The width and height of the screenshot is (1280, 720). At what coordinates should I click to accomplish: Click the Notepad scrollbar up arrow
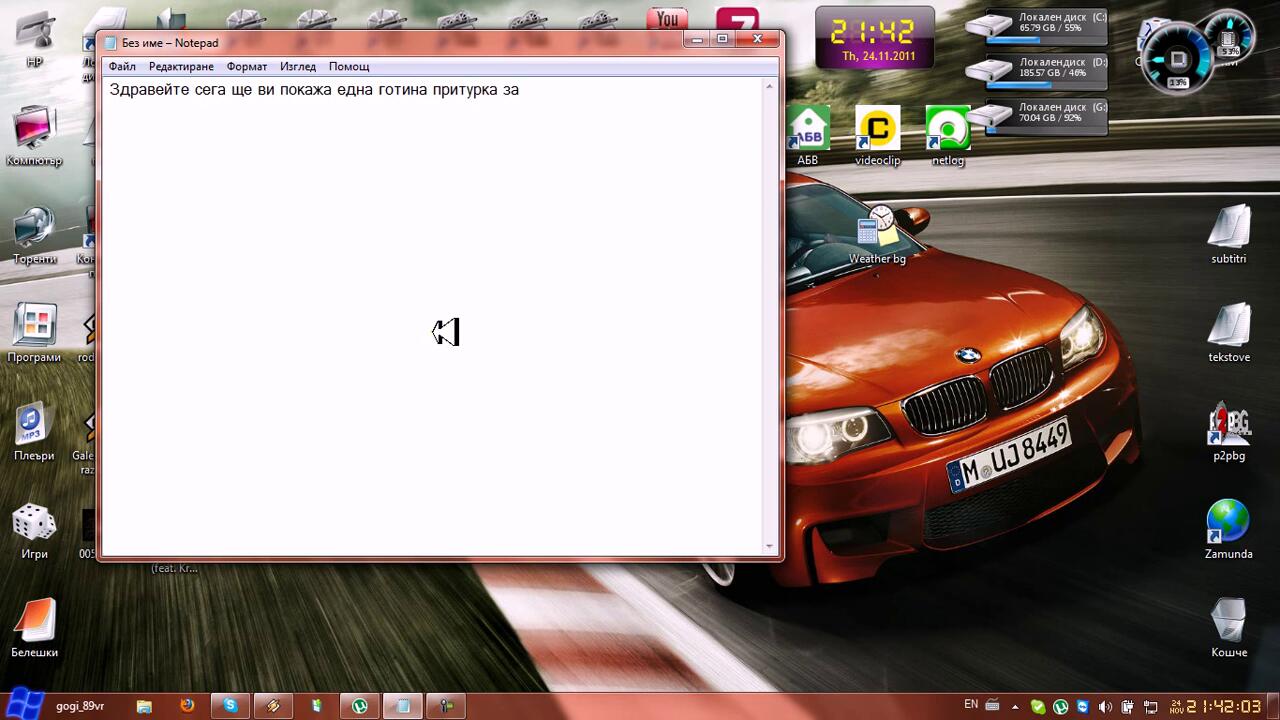pyautogui.click(x=769, y=87)
